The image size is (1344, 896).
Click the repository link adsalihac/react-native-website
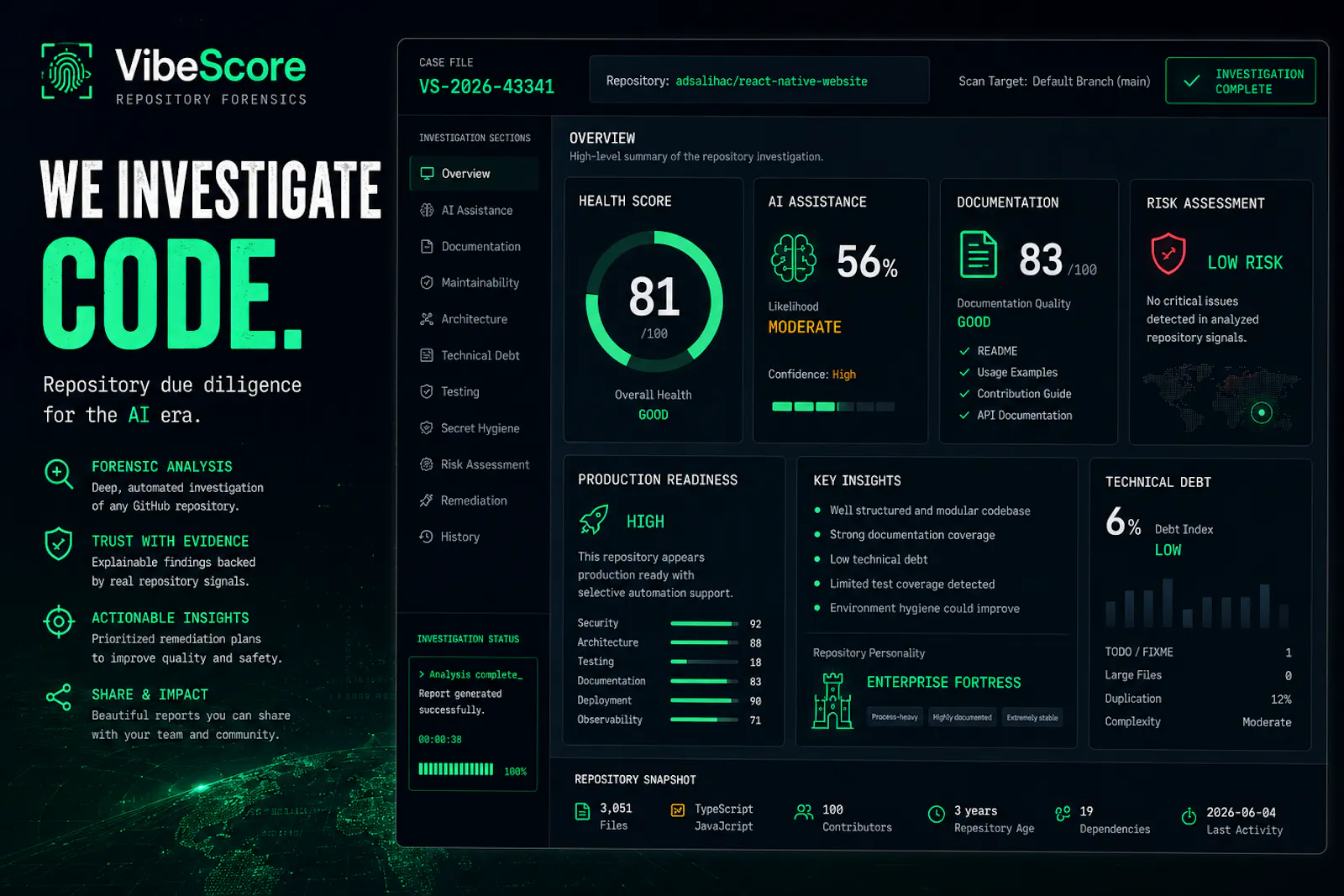click(x=771, y=81)
